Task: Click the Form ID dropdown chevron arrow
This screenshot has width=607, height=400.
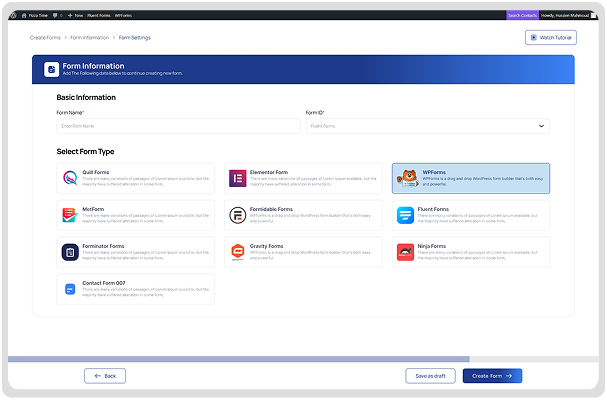Action: pyautogui.click(x=541, y=126)
